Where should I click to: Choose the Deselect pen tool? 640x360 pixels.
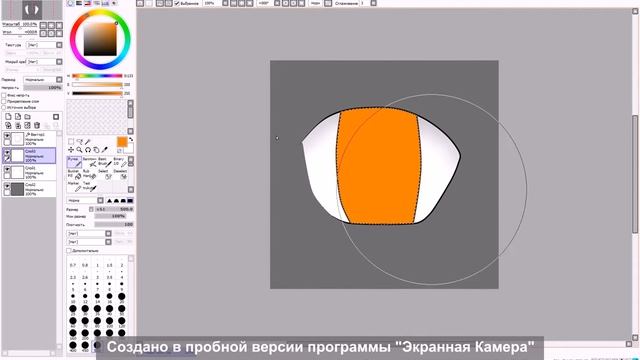(x=120, y=174)
